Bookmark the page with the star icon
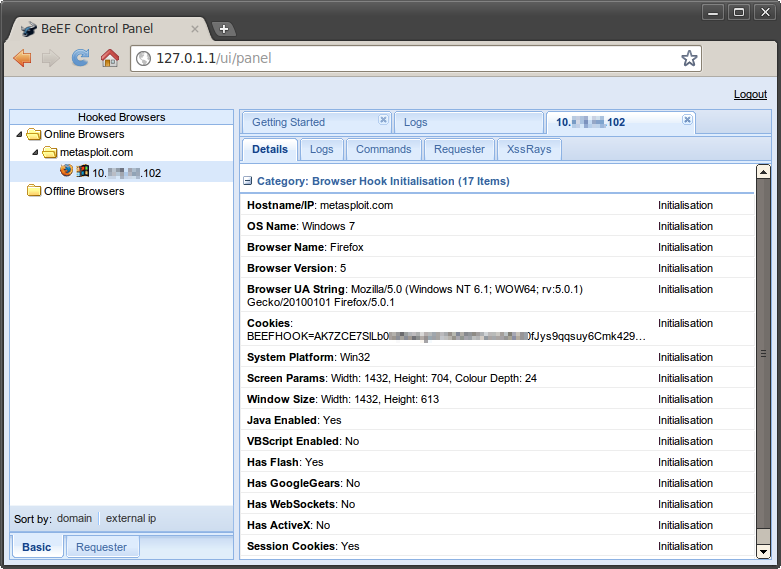The image size is (781, 569). [x=689, y=58]
